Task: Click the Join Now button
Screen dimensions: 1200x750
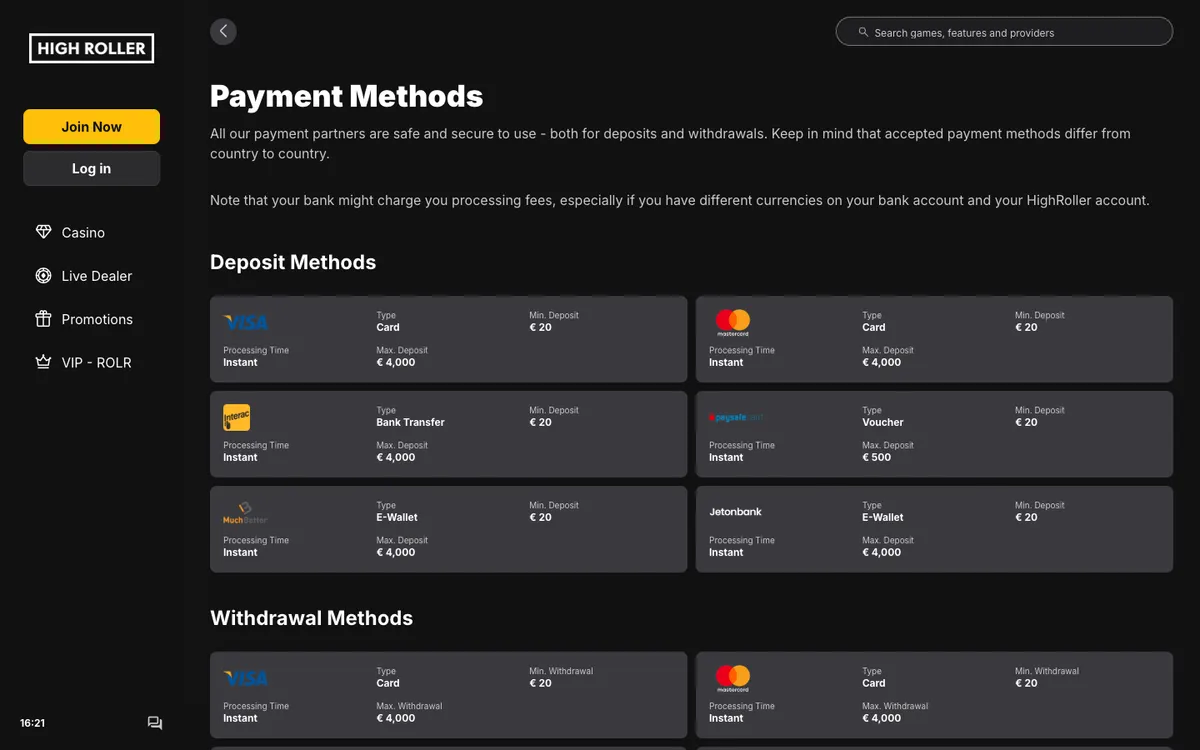Action: pos(91,127)
